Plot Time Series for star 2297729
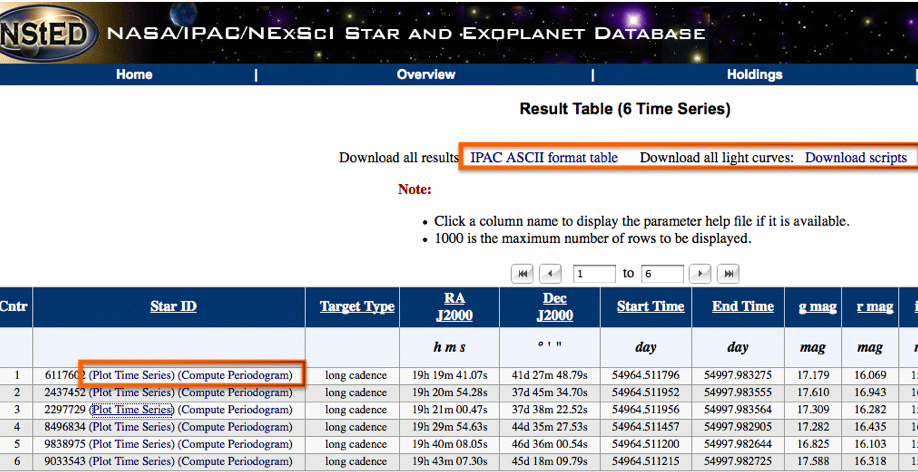The image size is (918, 472). 131,409
